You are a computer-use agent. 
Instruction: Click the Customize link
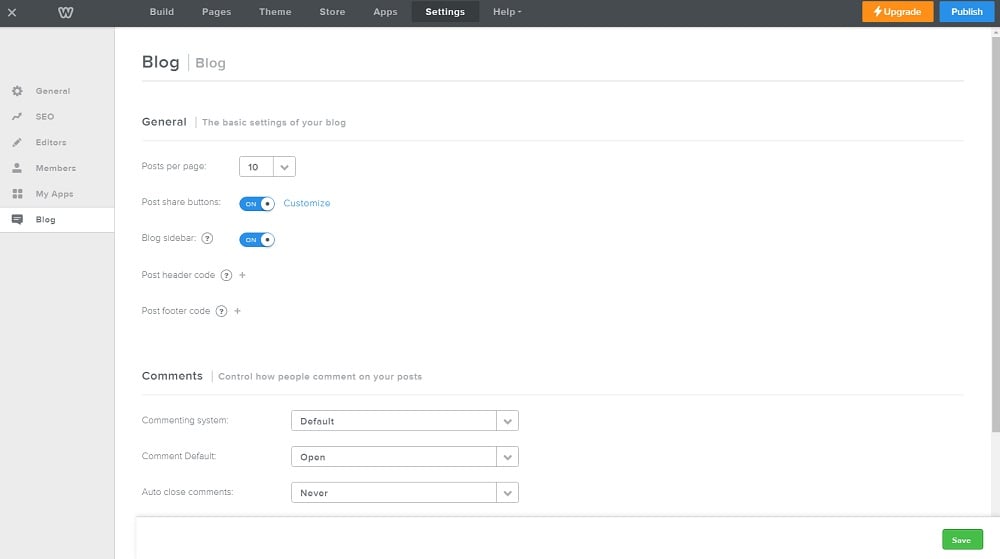click(306, 203)
